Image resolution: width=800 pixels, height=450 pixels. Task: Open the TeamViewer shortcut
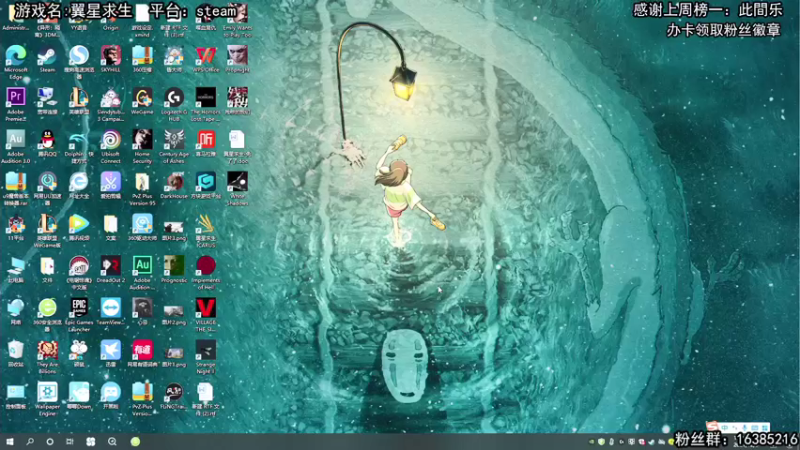[111, 308]
